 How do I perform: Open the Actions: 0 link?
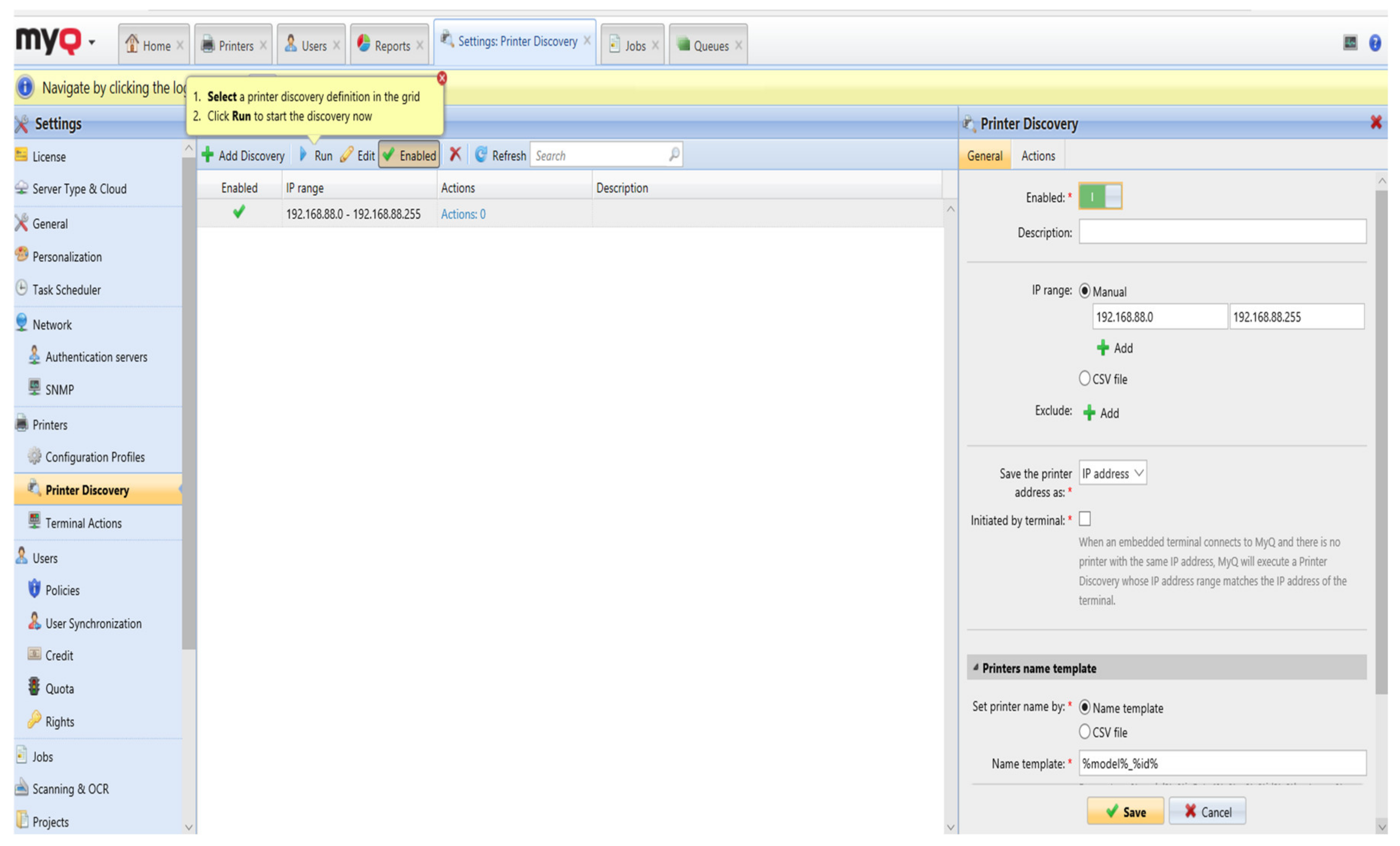(x=463, y=214)
